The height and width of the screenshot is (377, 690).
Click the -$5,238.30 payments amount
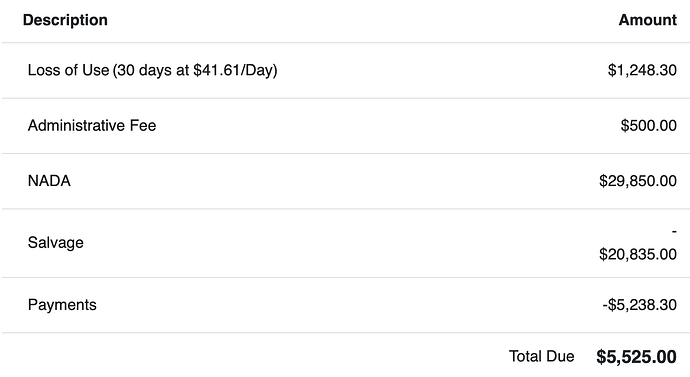639,305
